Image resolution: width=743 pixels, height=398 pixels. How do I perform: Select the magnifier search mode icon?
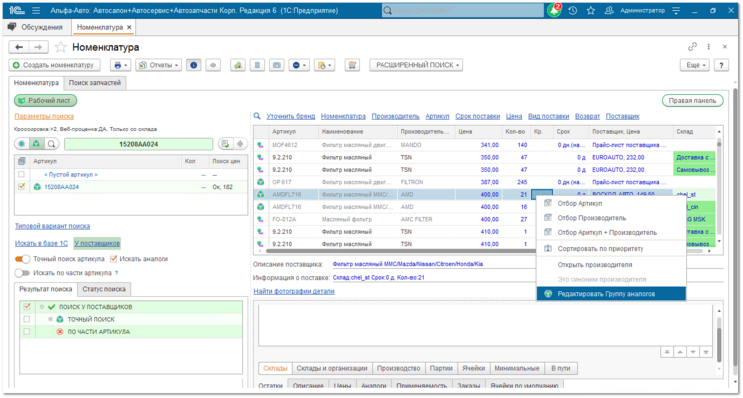click(51, 144)
